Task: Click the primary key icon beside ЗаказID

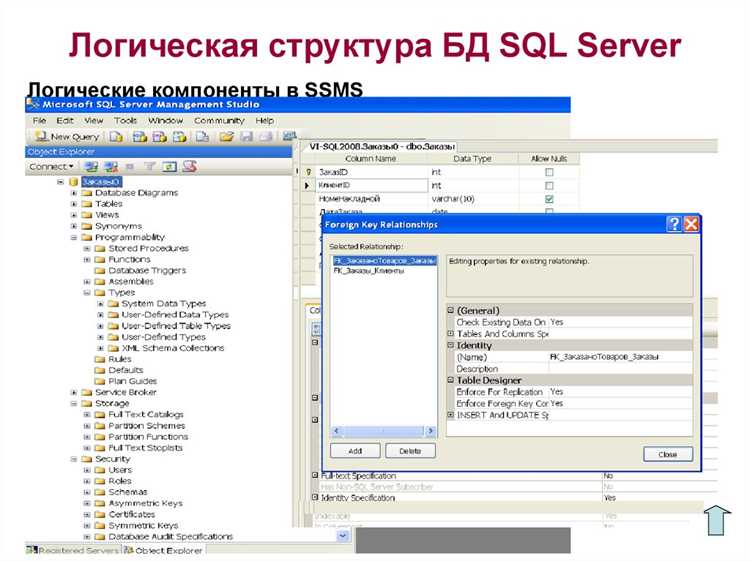Action: (309, 172)
